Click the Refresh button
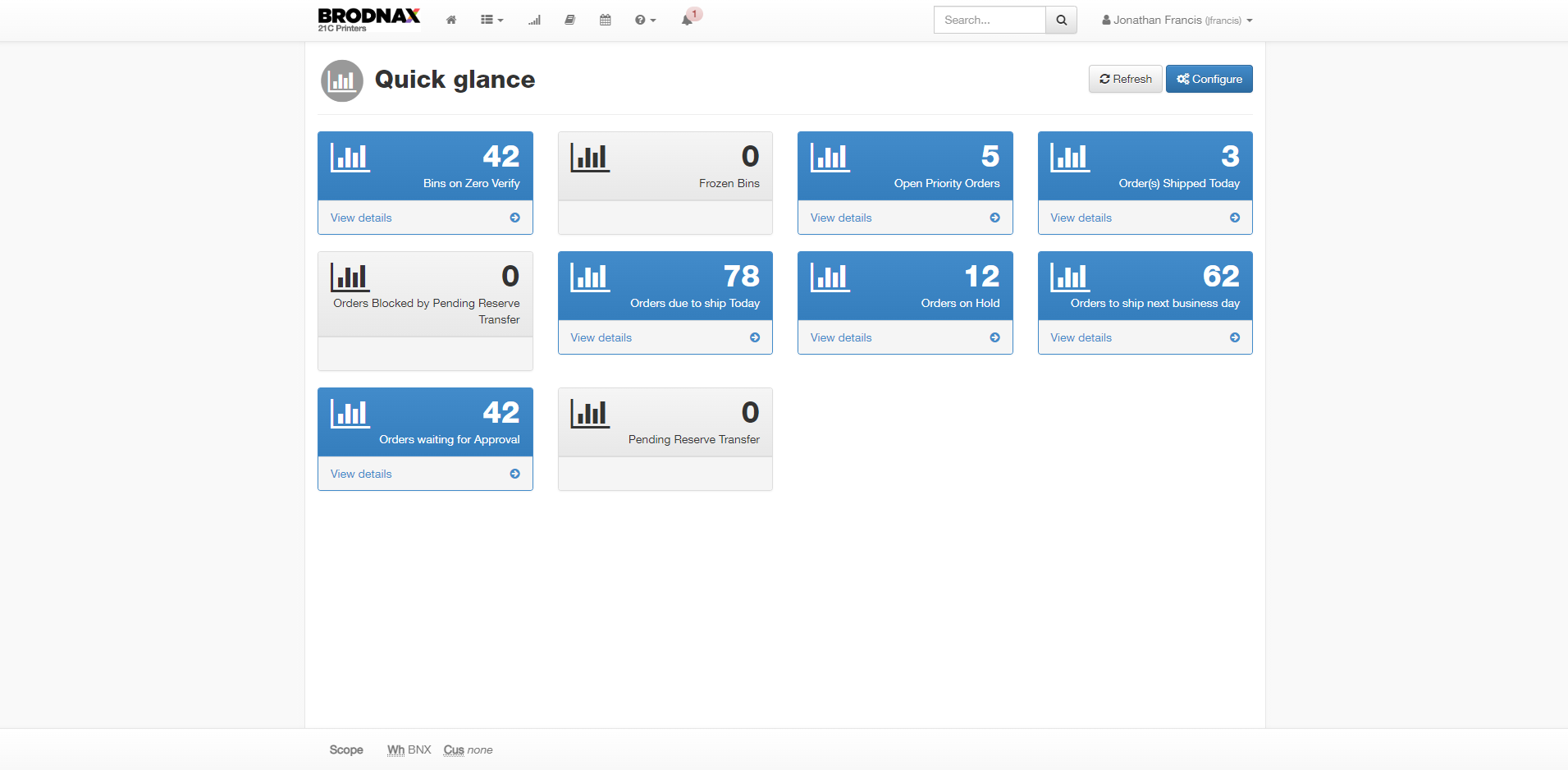 1125,79
